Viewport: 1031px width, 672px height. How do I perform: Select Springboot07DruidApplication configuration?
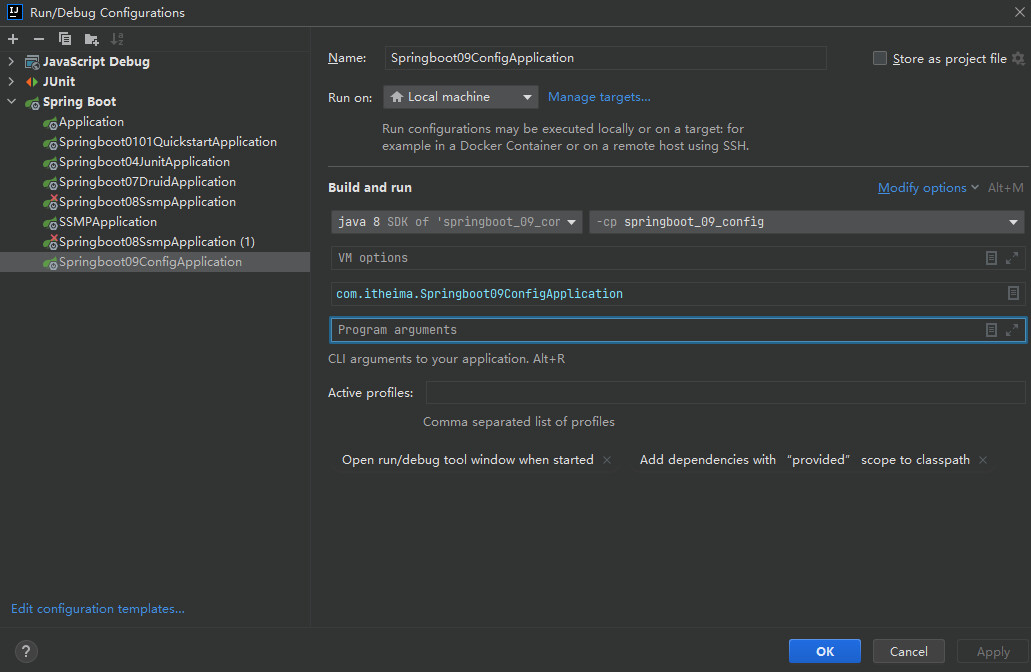pyautogui.click(x=147, y=182)
